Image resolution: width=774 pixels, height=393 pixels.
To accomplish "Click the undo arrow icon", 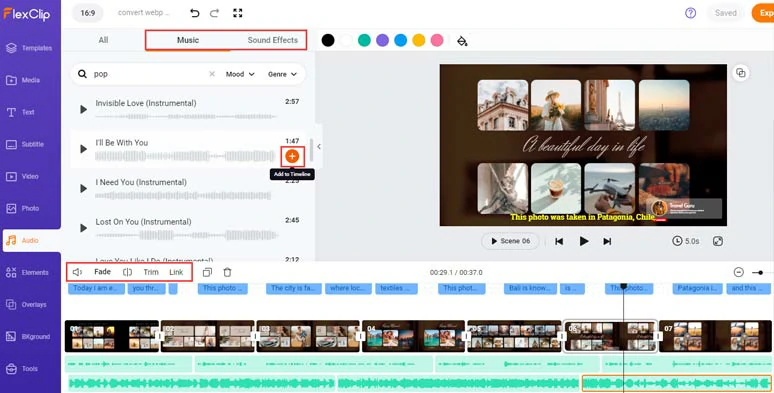I will [194, 13].
